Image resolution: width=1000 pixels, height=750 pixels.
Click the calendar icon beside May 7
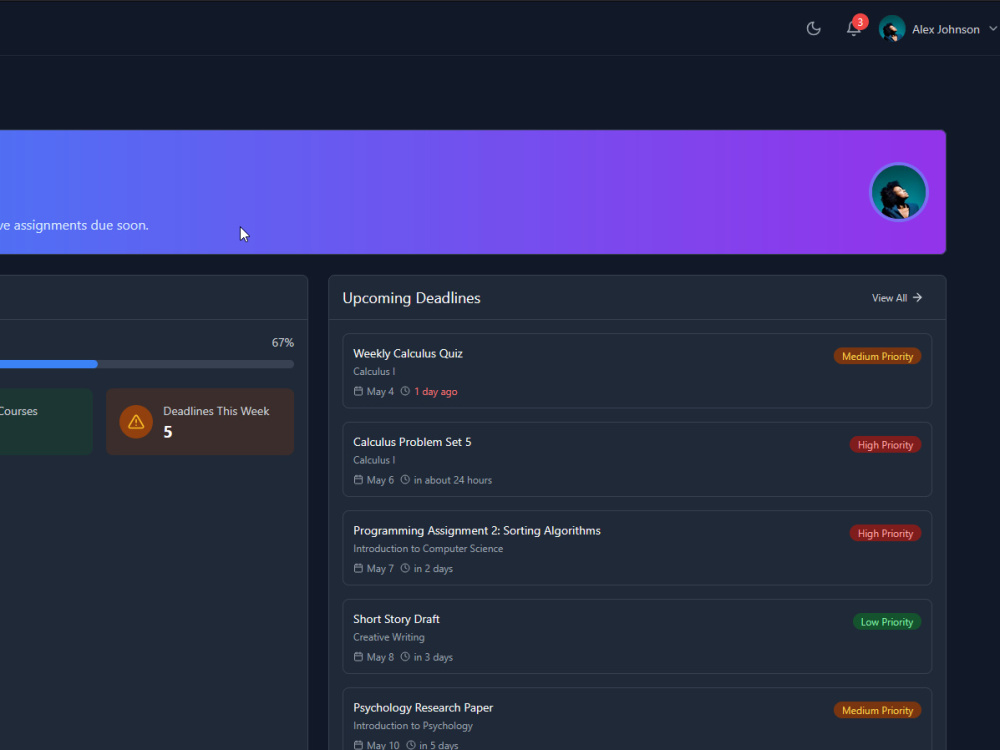point(358,568)
